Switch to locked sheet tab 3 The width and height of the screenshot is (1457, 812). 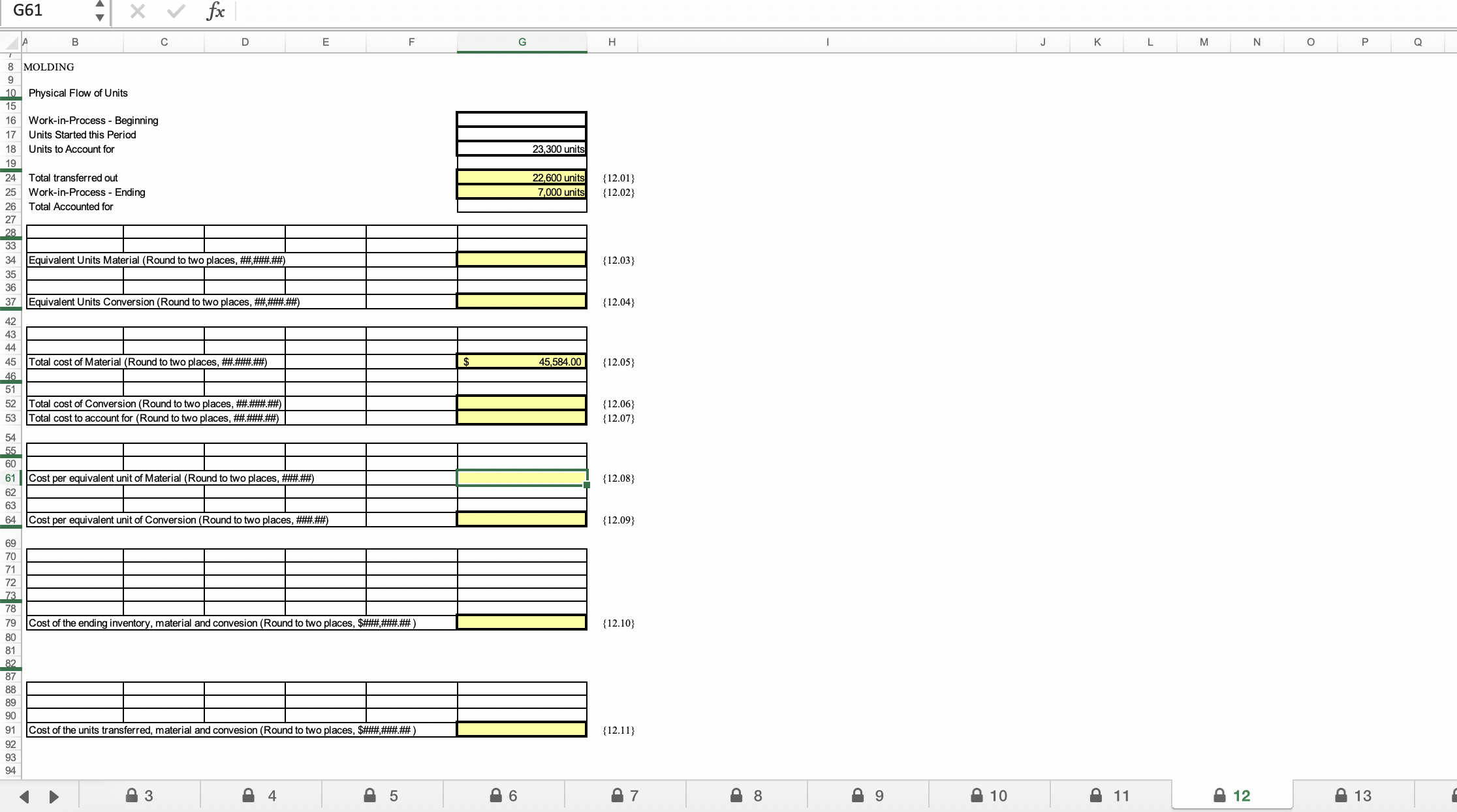pyautogui.click(x=140, y=795)
